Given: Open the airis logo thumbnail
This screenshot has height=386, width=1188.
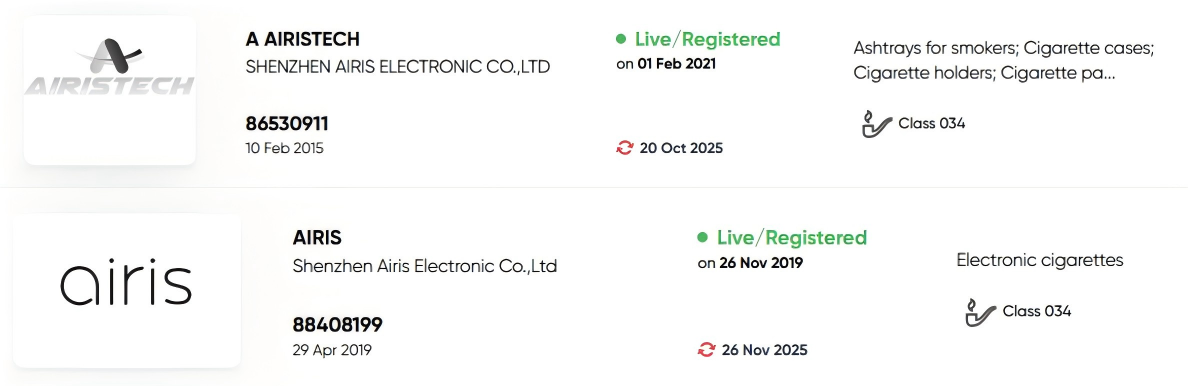Looking at the screenshot, I should 127,290.
